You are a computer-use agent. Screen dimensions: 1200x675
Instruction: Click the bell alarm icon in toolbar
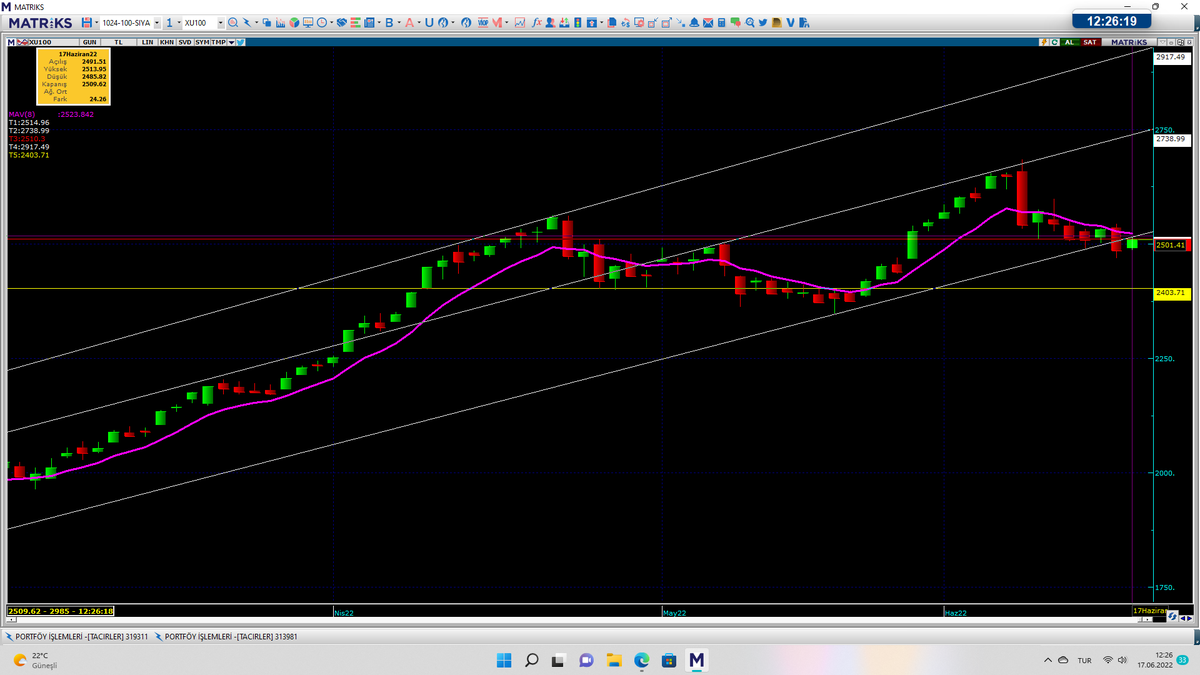693,23
